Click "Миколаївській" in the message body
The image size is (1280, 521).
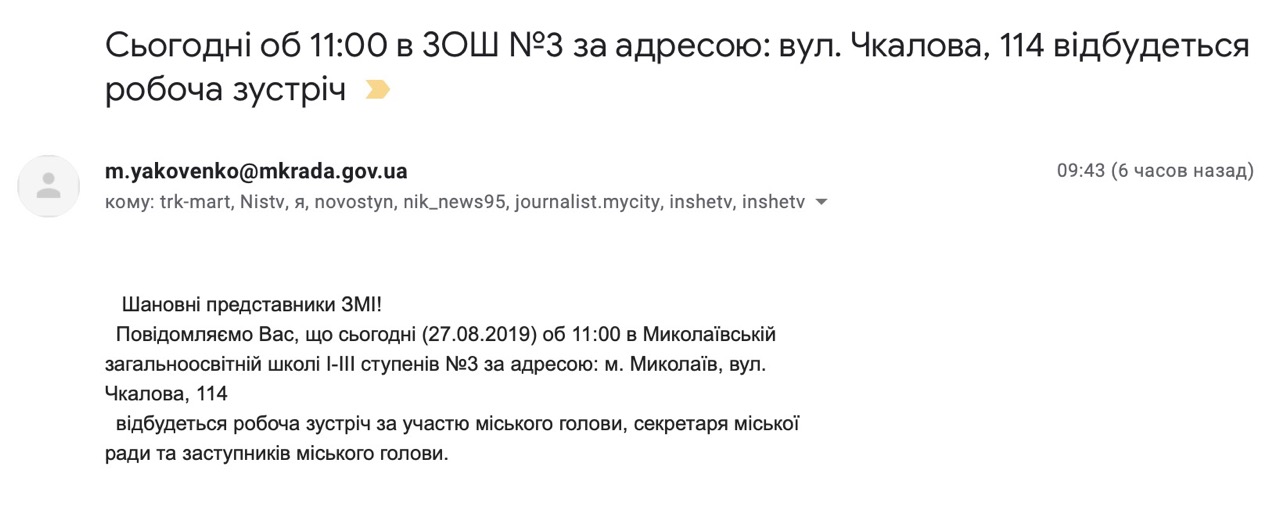[x=708, y=333]
